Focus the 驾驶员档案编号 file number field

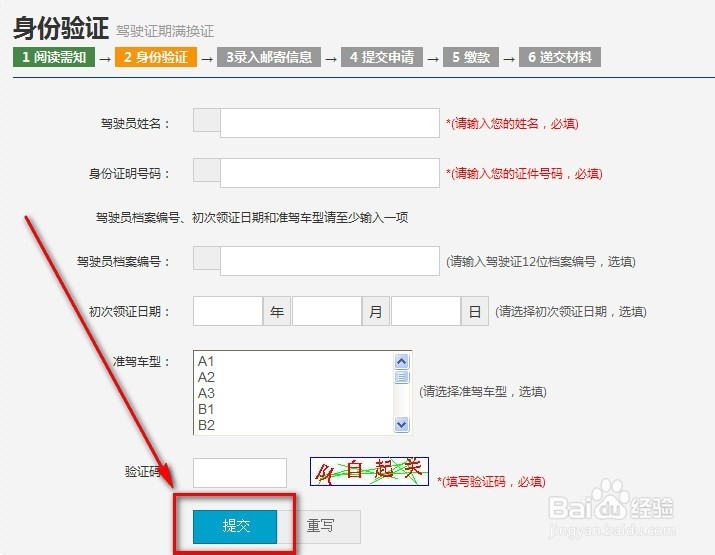click(330, 261)
